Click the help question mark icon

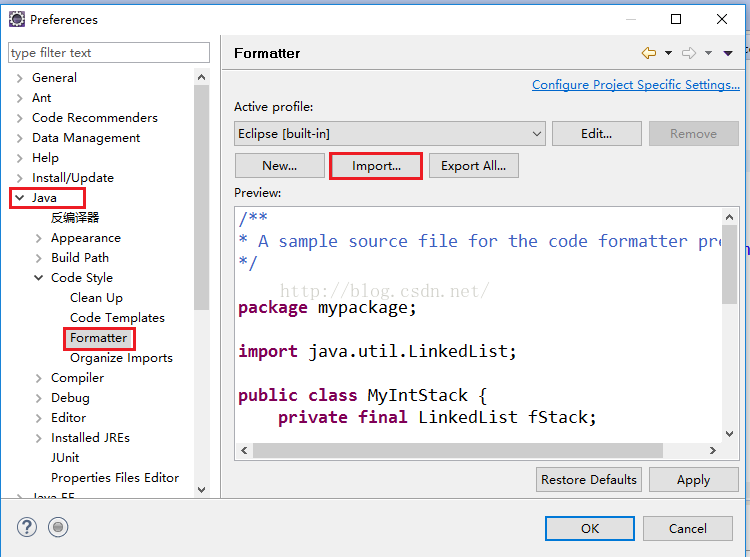pos(27,527)
